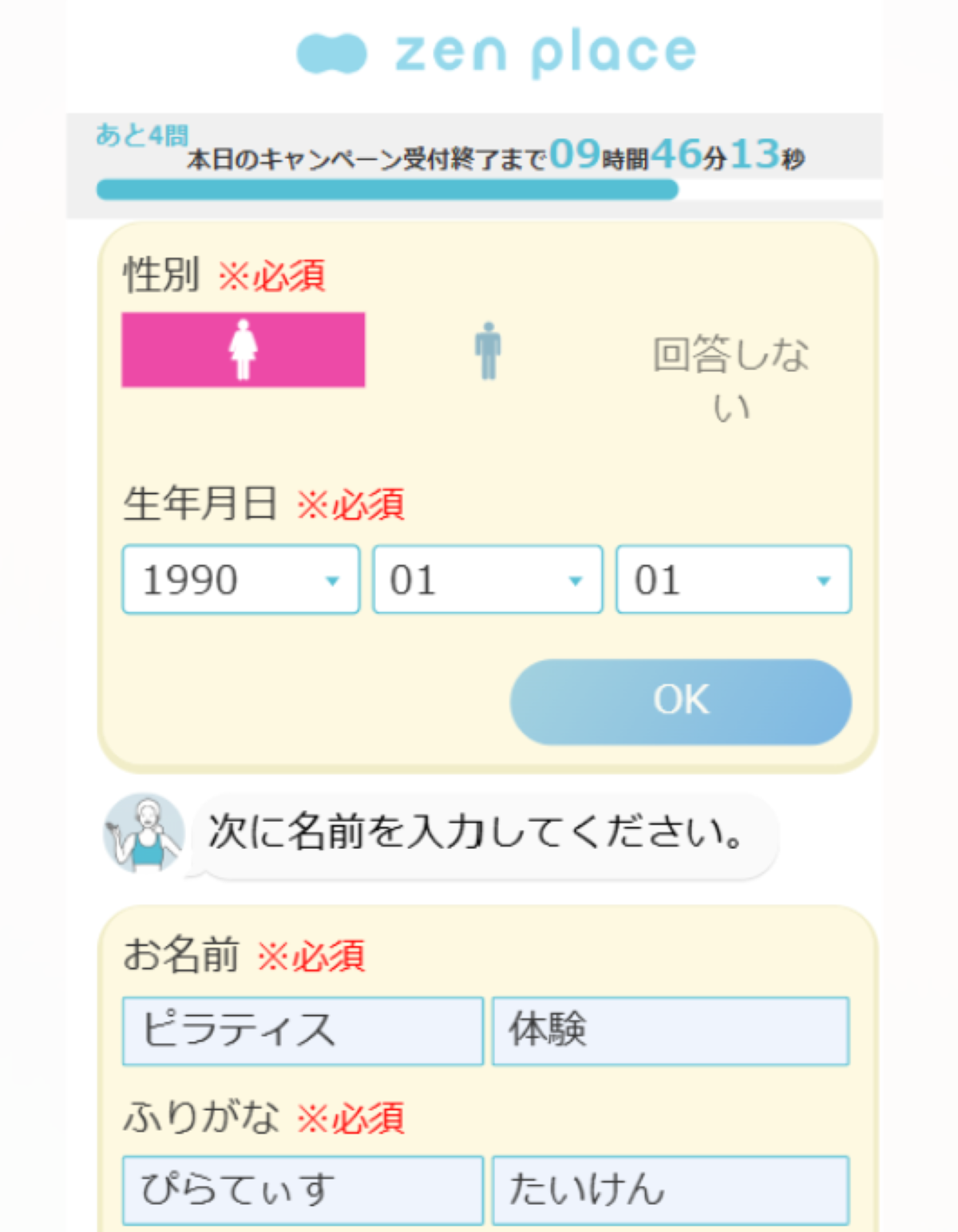The image size is (958, 1232).
Task: Select the female gender icon
Action: (243, 349)
